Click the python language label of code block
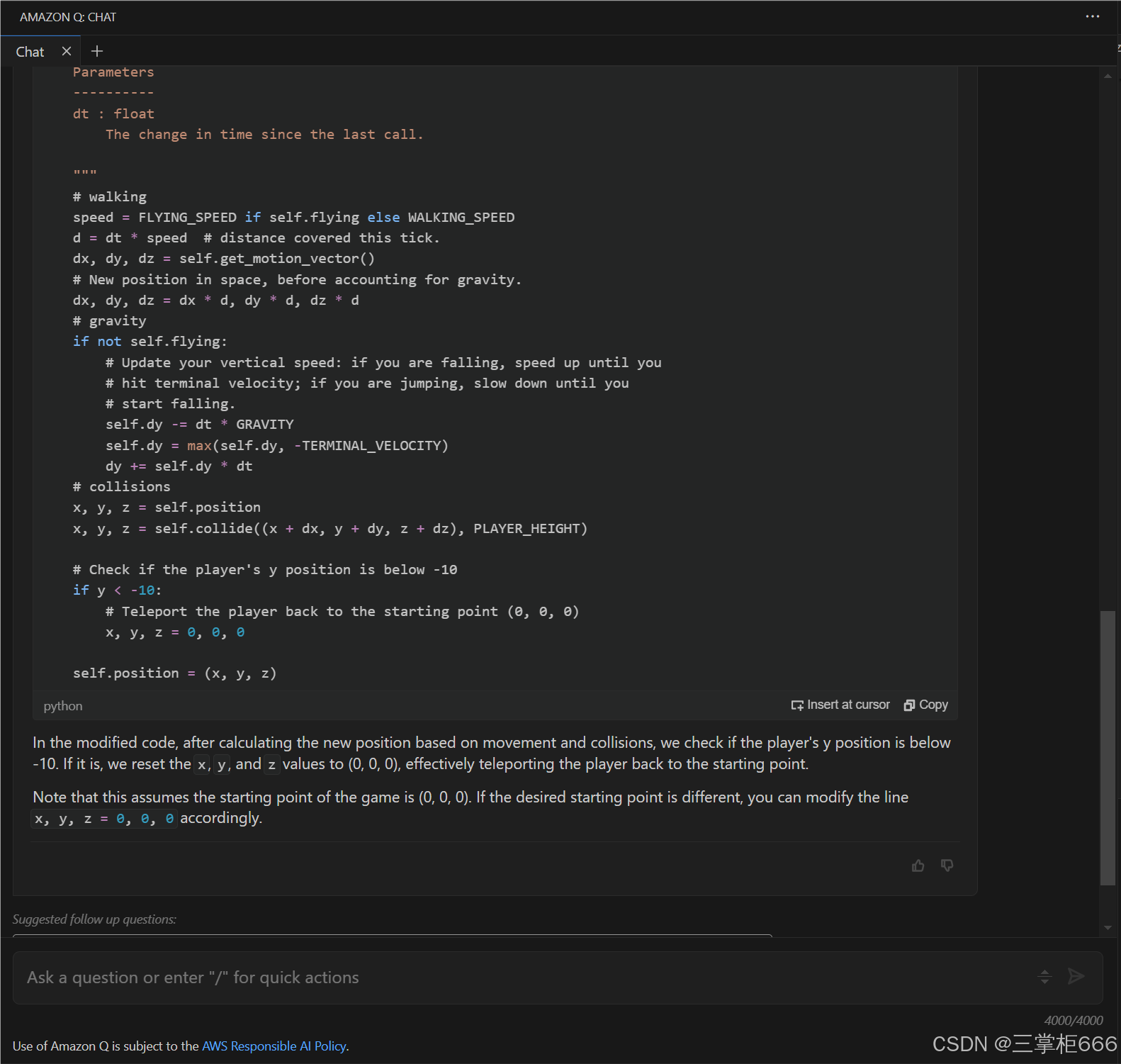 tap(63, 706)
